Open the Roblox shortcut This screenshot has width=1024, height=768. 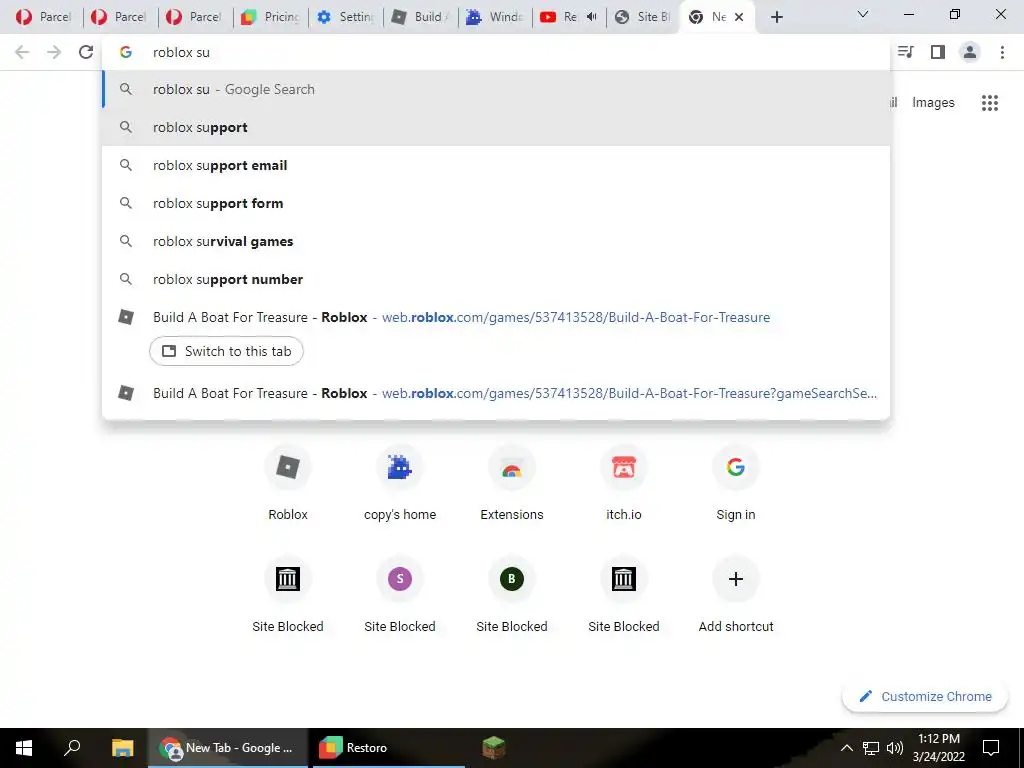click(288, 483)
